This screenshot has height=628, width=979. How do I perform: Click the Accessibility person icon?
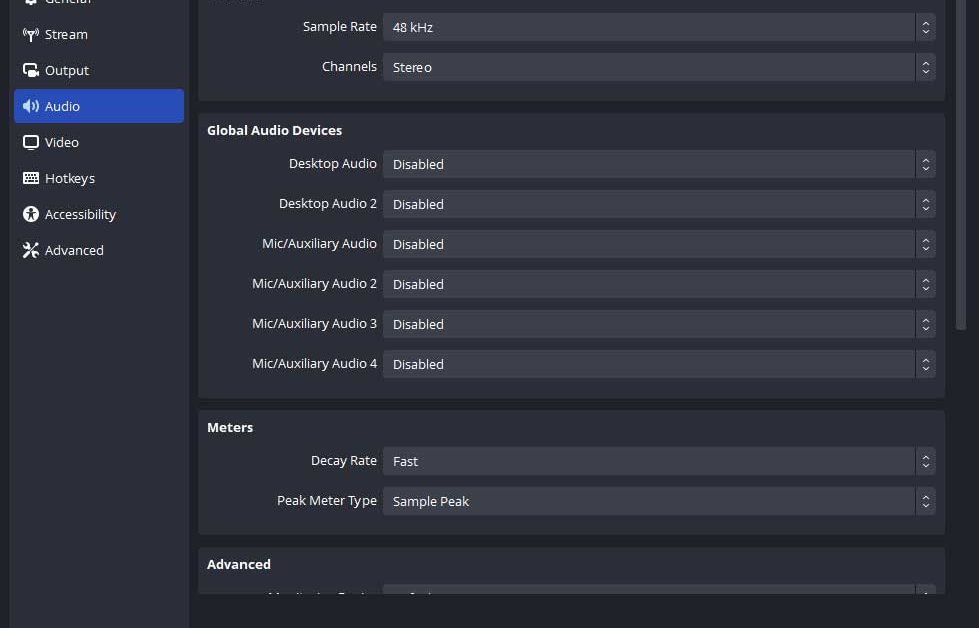click(x=30, y=214)
